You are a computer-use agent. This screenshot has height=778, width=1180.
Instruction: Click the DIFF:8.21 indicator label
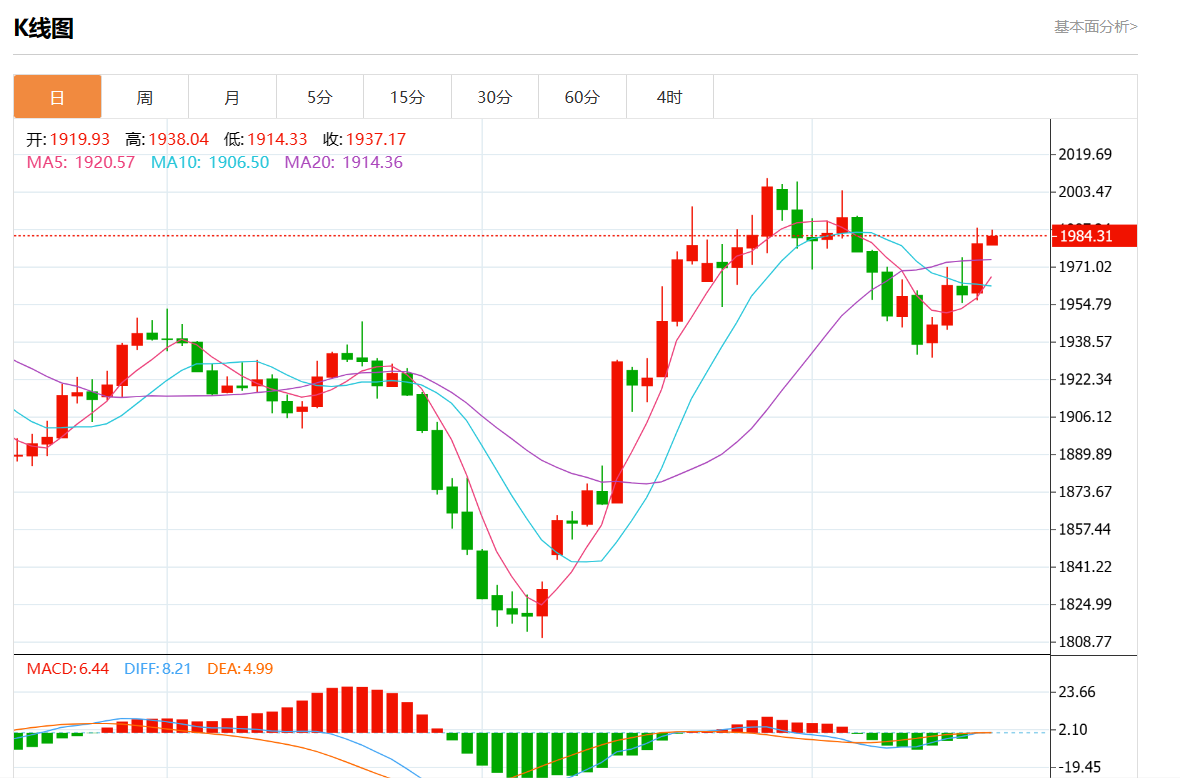[x=158, y=669]
